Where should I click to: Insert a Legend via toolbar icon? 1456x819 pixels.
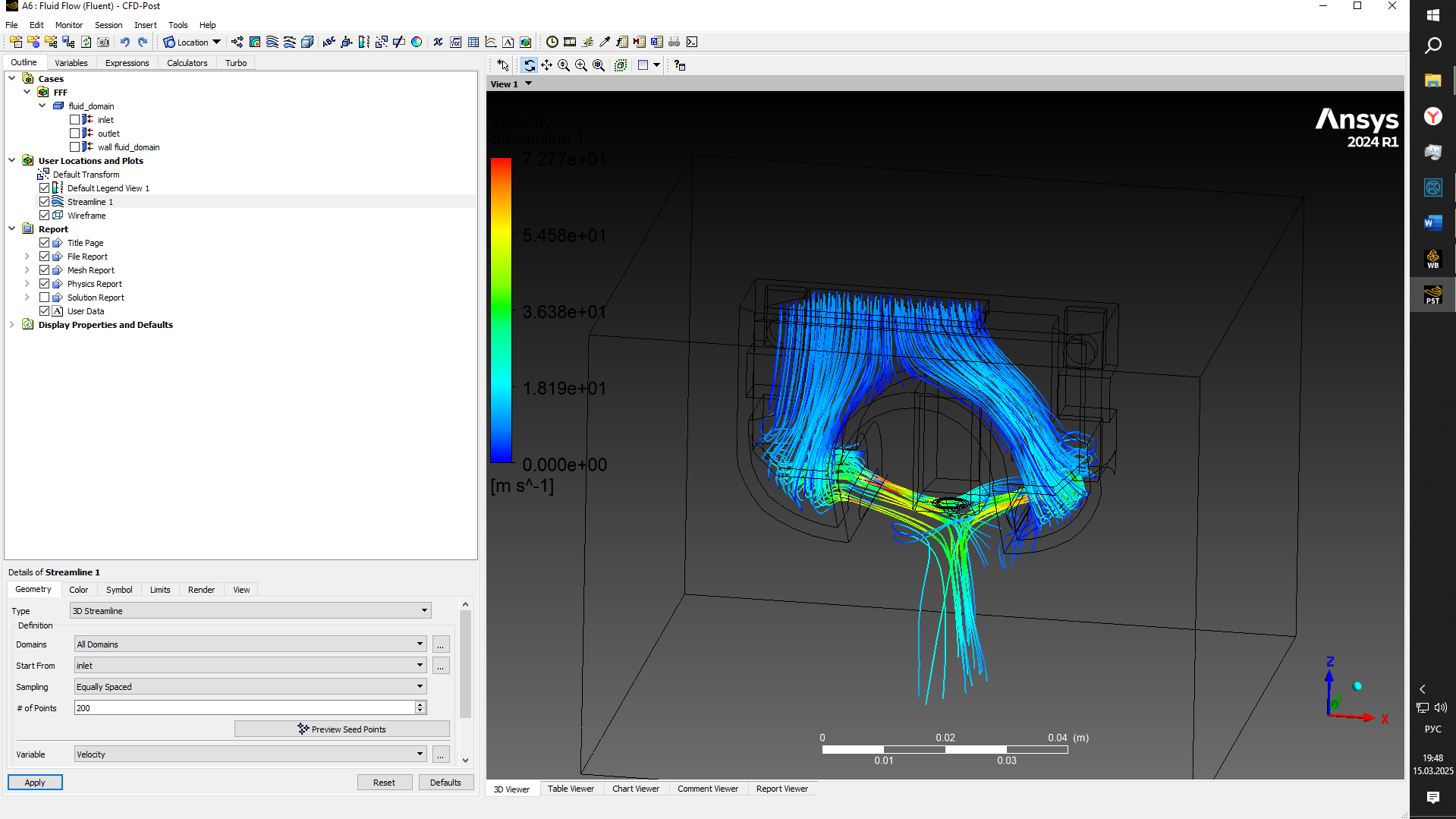364,42
